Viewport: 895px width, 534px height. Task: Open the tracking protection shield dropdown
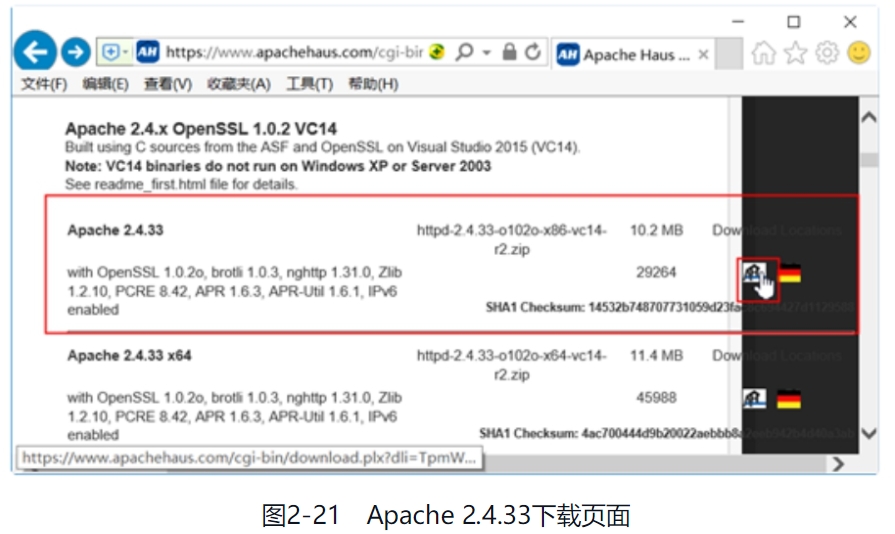[x=114, y=53]
